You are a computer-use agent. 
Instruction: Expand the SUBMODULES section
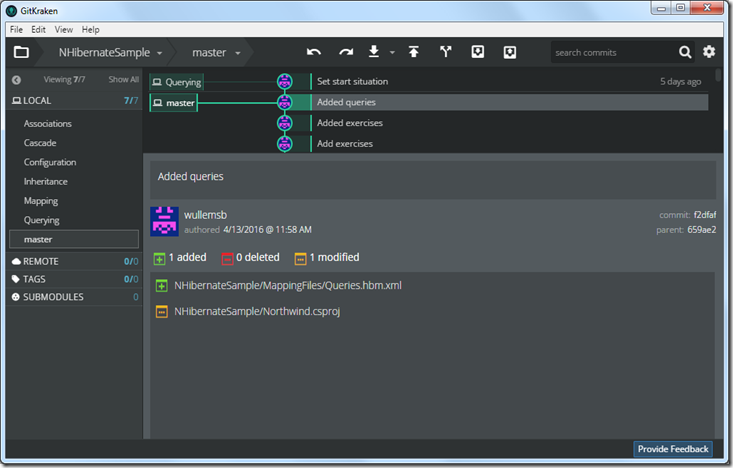click(75, 297)
